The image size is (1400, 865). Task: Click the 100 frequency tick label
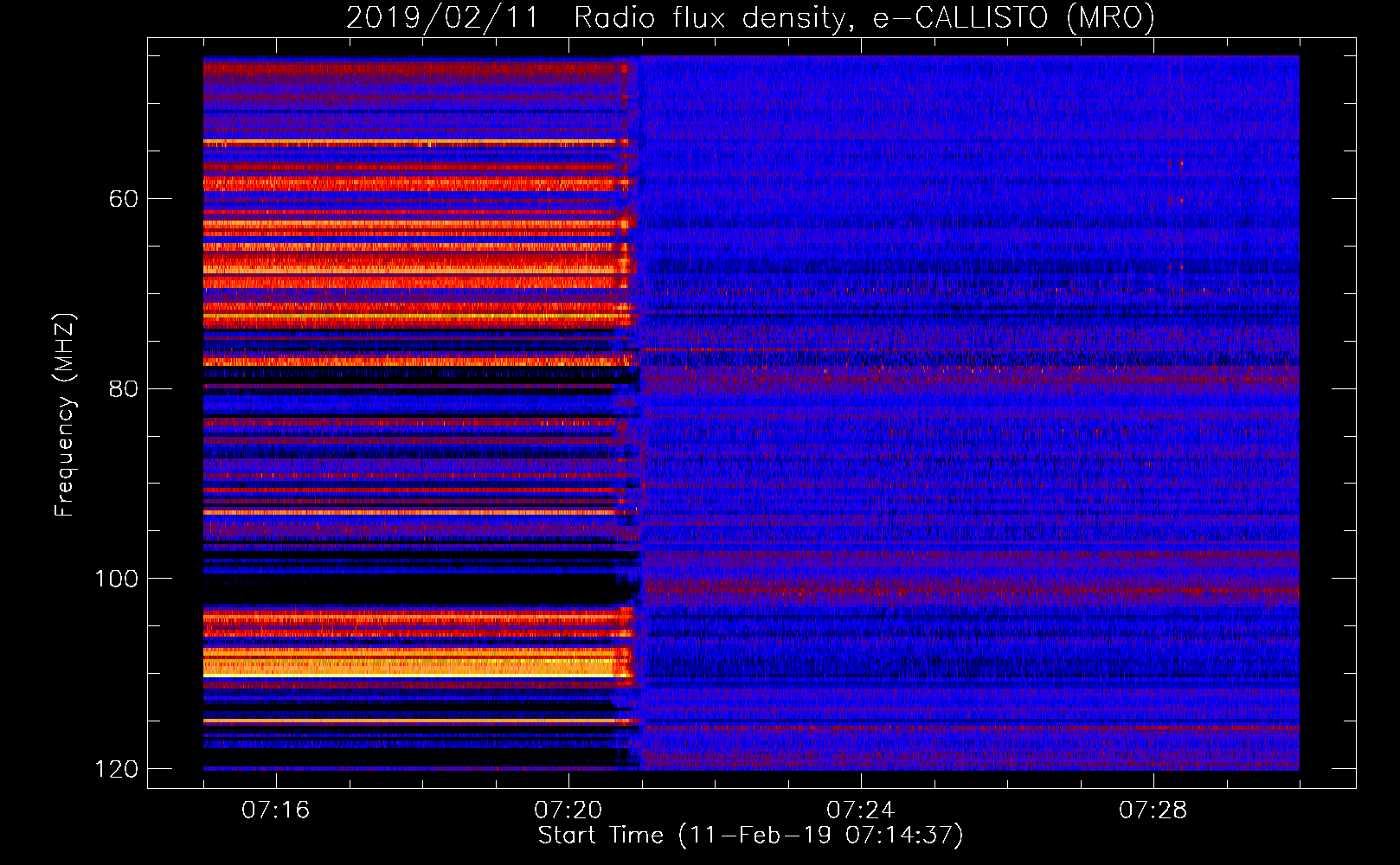[x=117, y=579]
